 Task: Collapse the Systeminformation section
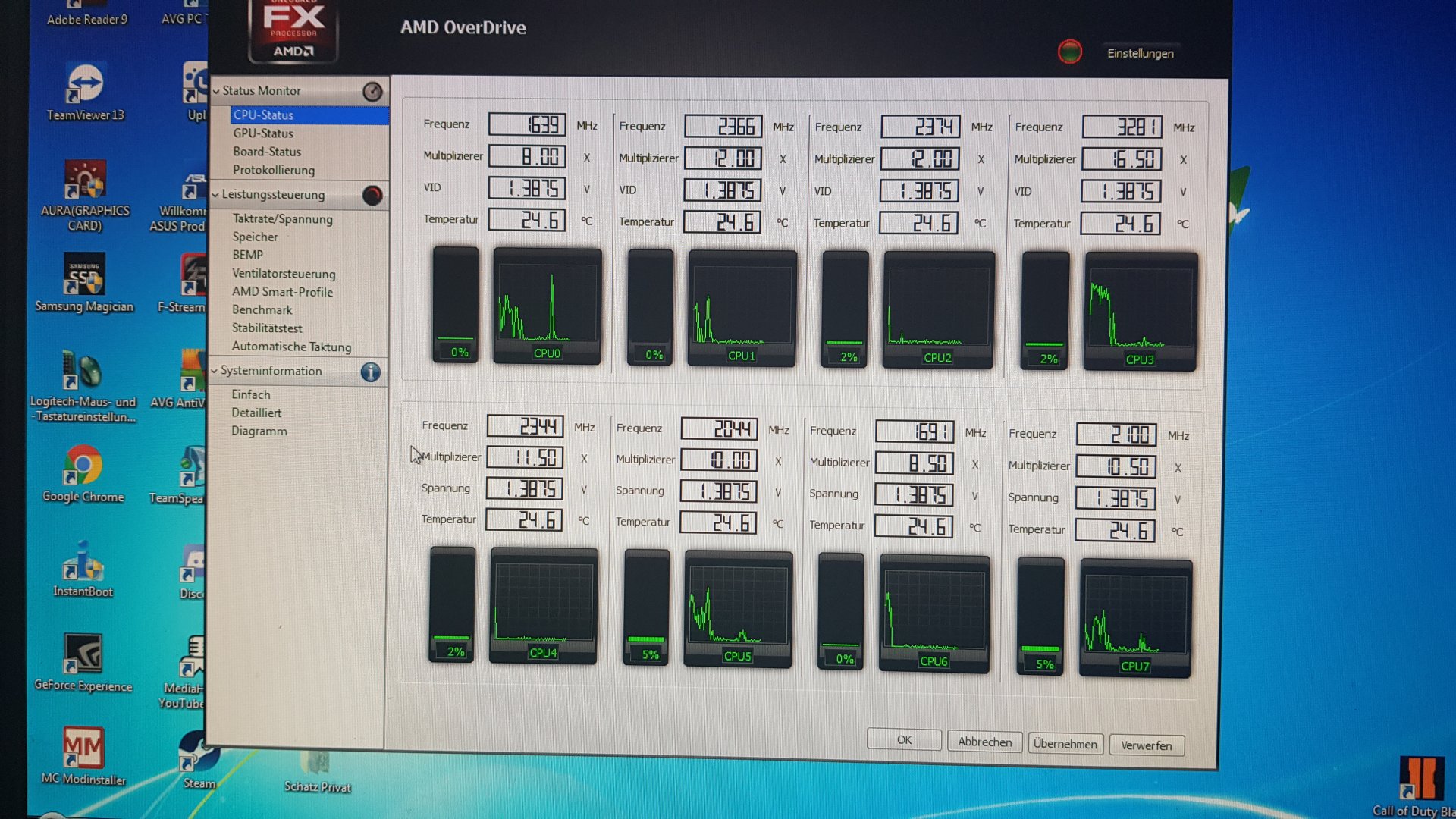point(215,371)
